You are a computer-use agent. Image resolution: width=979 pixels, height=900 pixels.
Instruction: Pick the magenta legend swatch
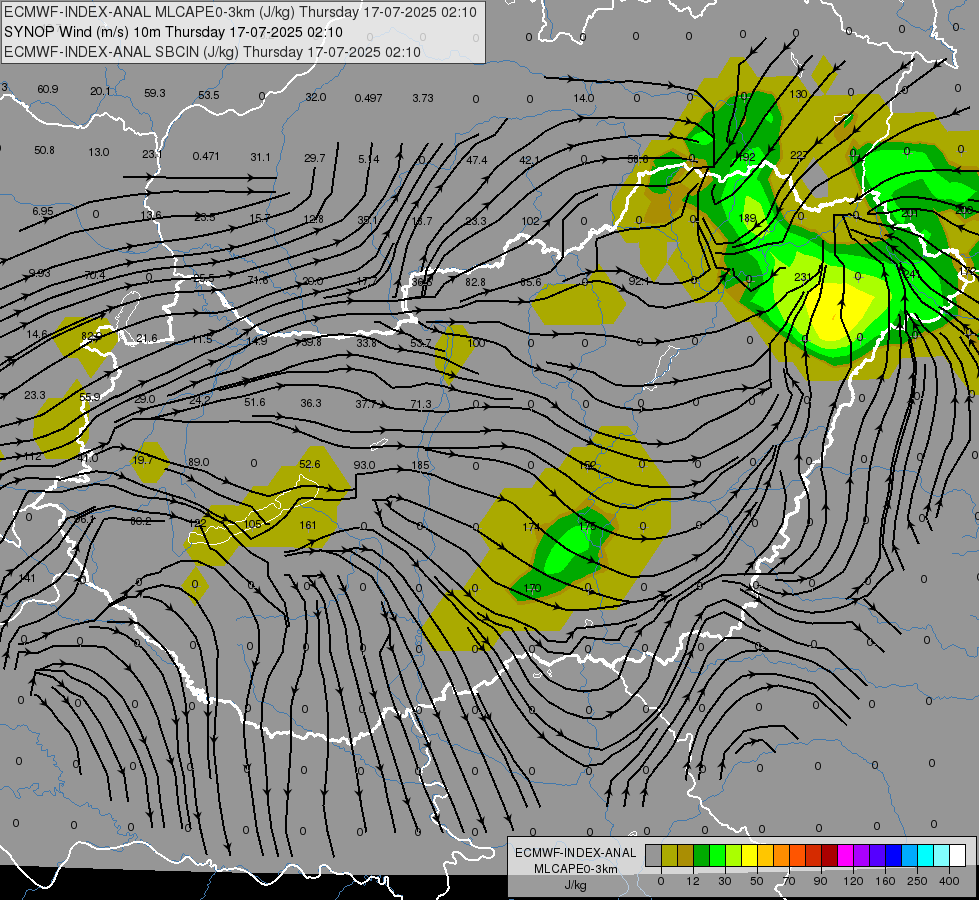tap(845, 855)
